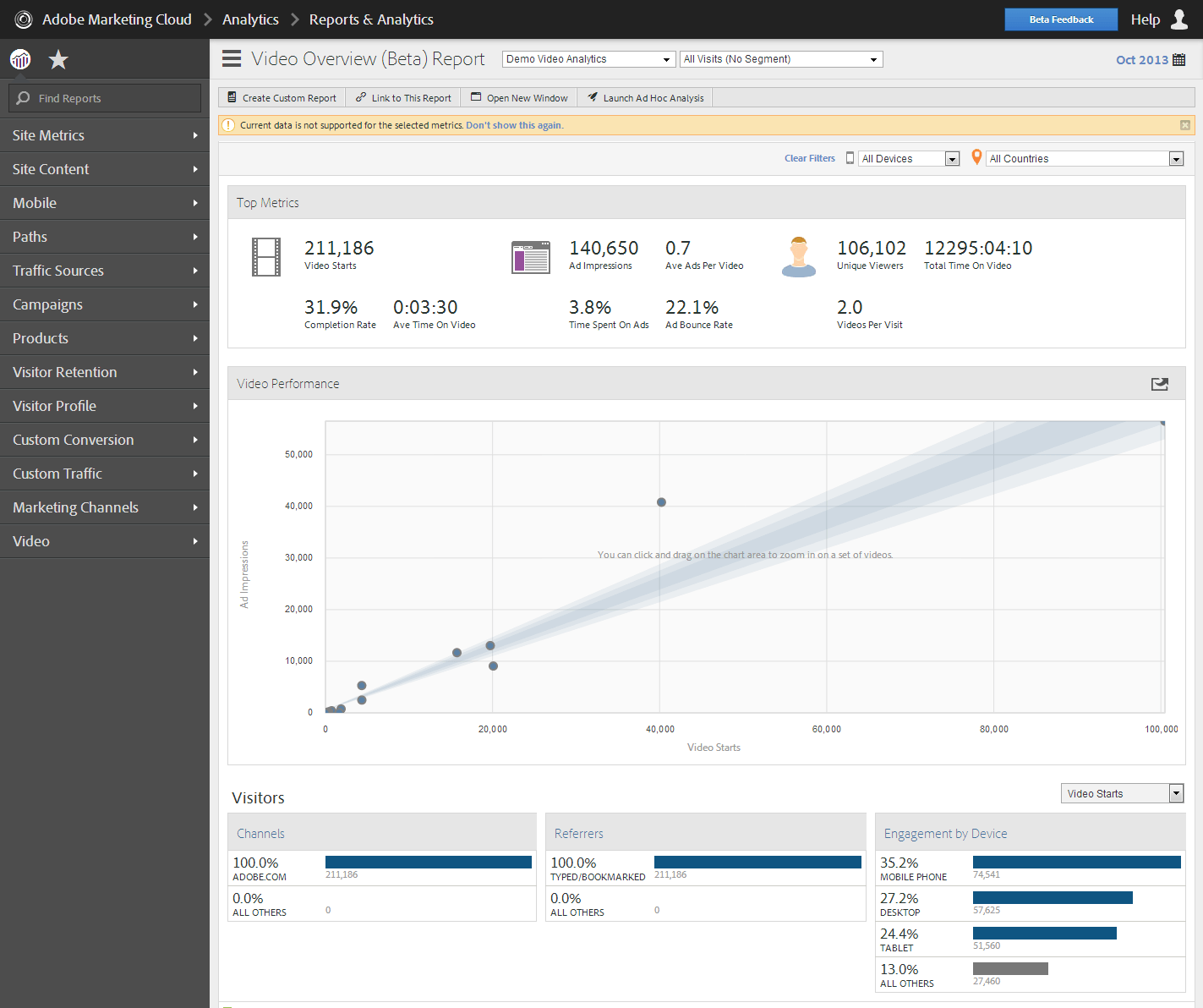Screen dimensions: 1203x1008
Task: Click the Link to This Report chain icon
Action: tap(362, 97)
